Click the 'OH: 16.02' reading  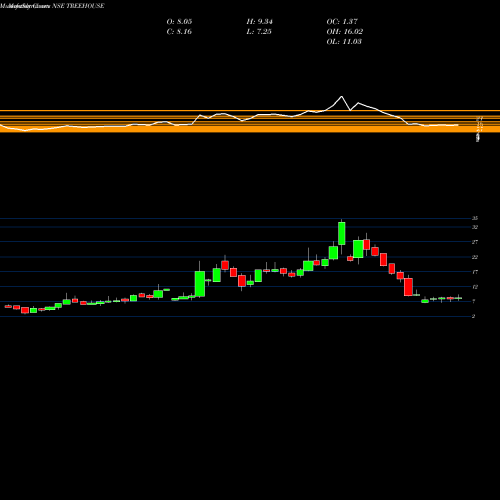coord(345,32)
